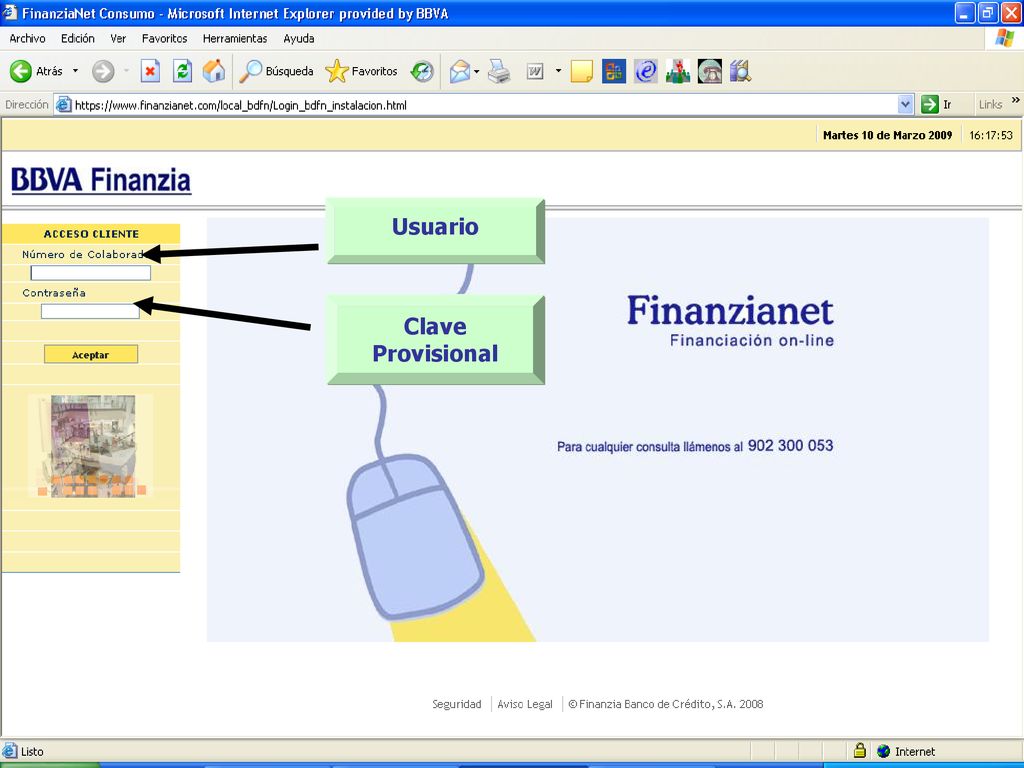This screenshot has width=1024, height=768.
Task: Minimize the Internet Explorer window
Action: click(x=965, y=13)
